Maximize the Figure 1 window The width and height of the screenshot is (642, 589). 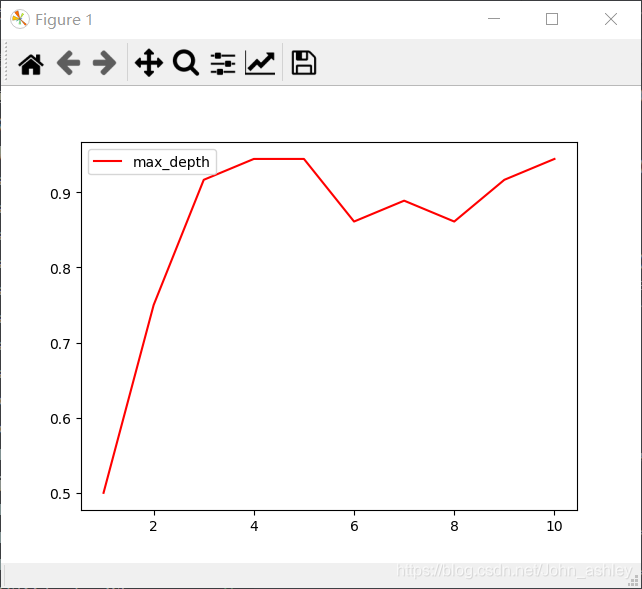552,19
